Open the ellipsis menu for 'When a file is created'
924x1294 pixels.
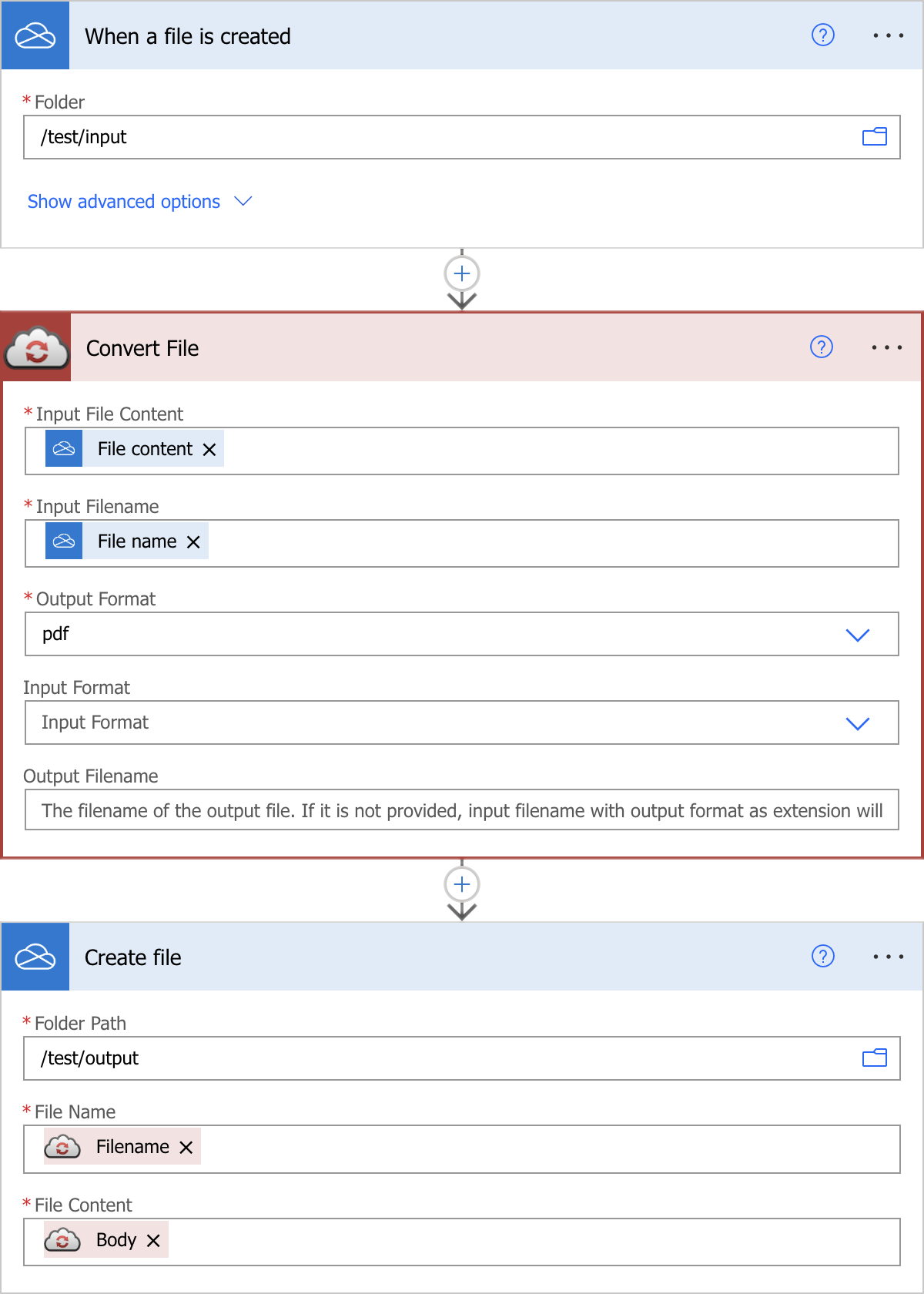tap(888, 35)
